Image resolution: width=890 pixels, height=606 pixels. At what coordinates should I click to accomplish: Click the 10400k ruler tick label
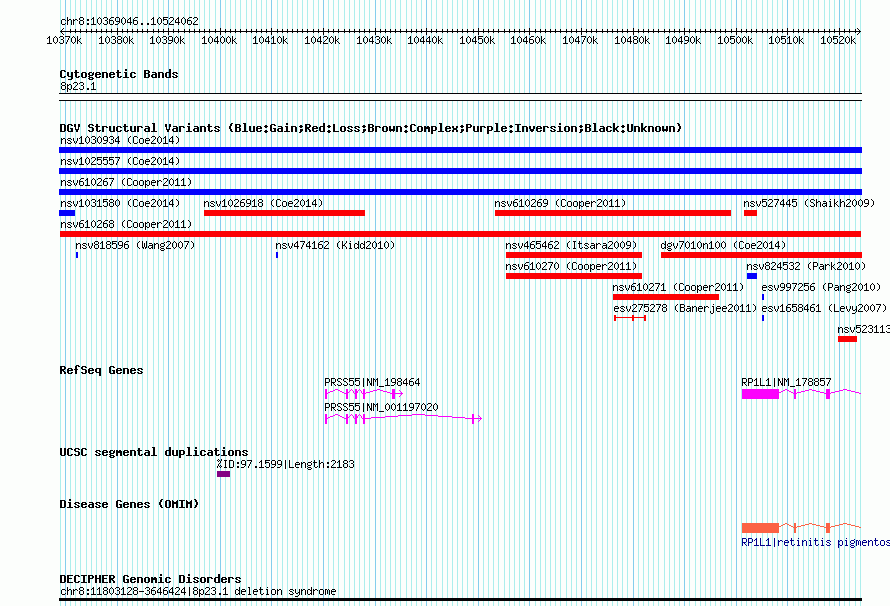click(219, 40)
